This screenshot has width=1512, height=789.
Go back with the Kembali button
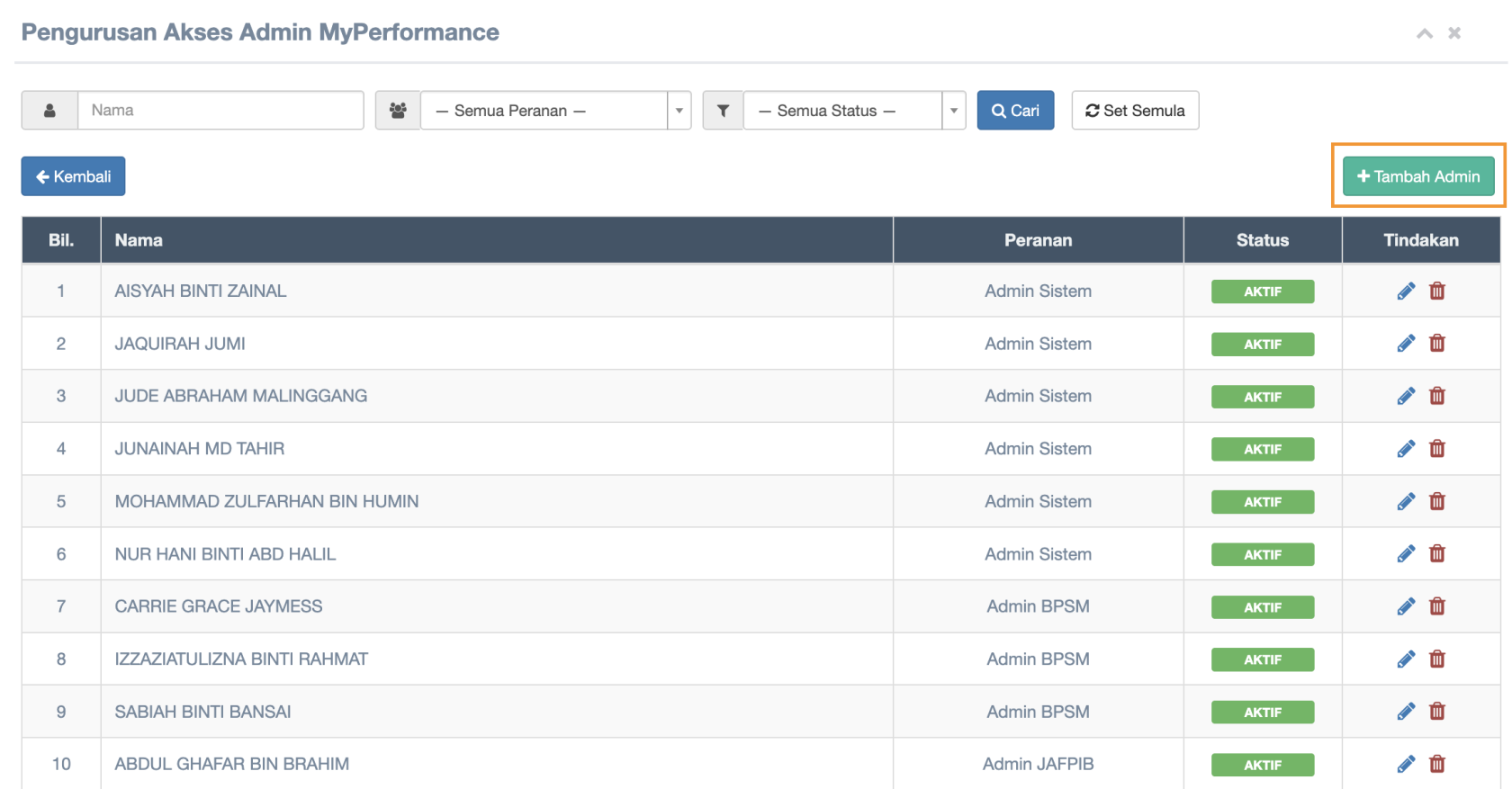click(x=73, y=176)
